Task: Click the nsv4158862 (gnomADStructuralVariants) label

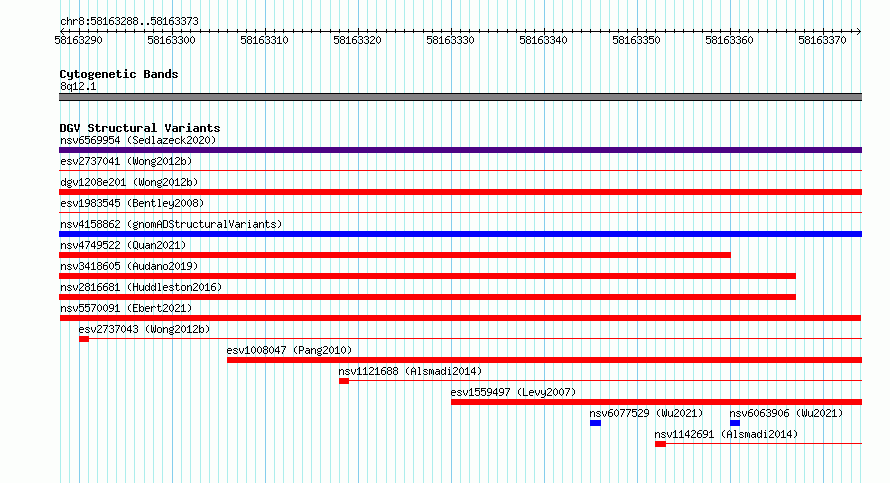Action: click(171, 224)
